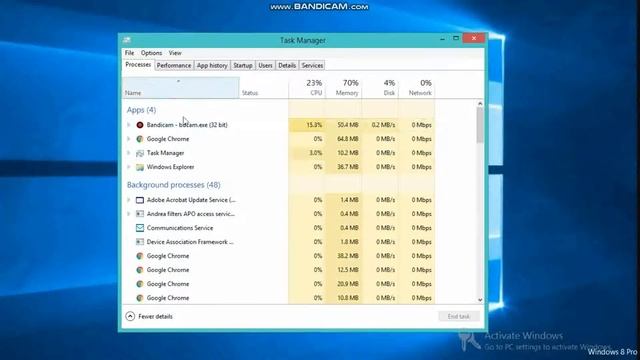
Task: Expand the Task Manager app group
Action: point(129,153)
